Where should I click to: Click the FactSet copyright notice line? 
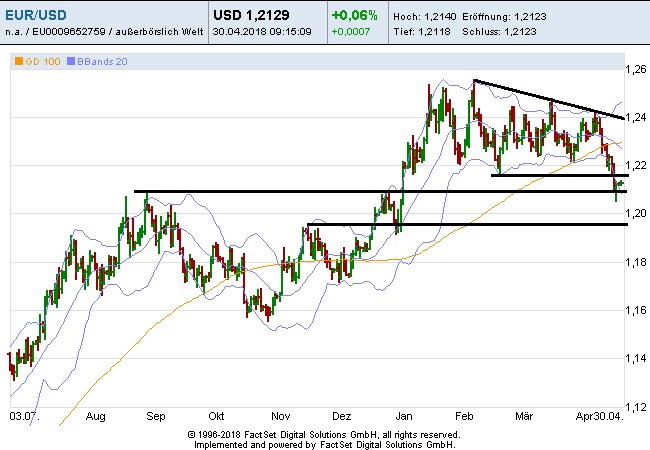324,435
